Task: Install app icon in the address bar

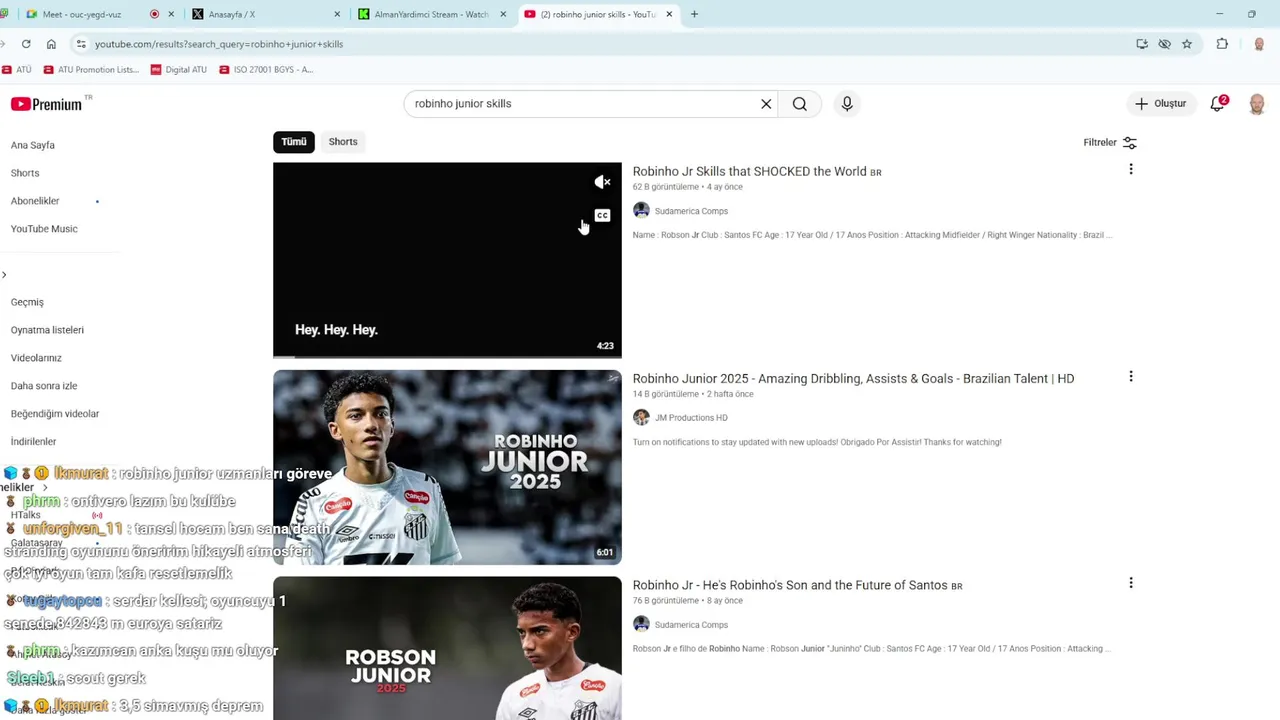Action: click(x=1142, y=44)
